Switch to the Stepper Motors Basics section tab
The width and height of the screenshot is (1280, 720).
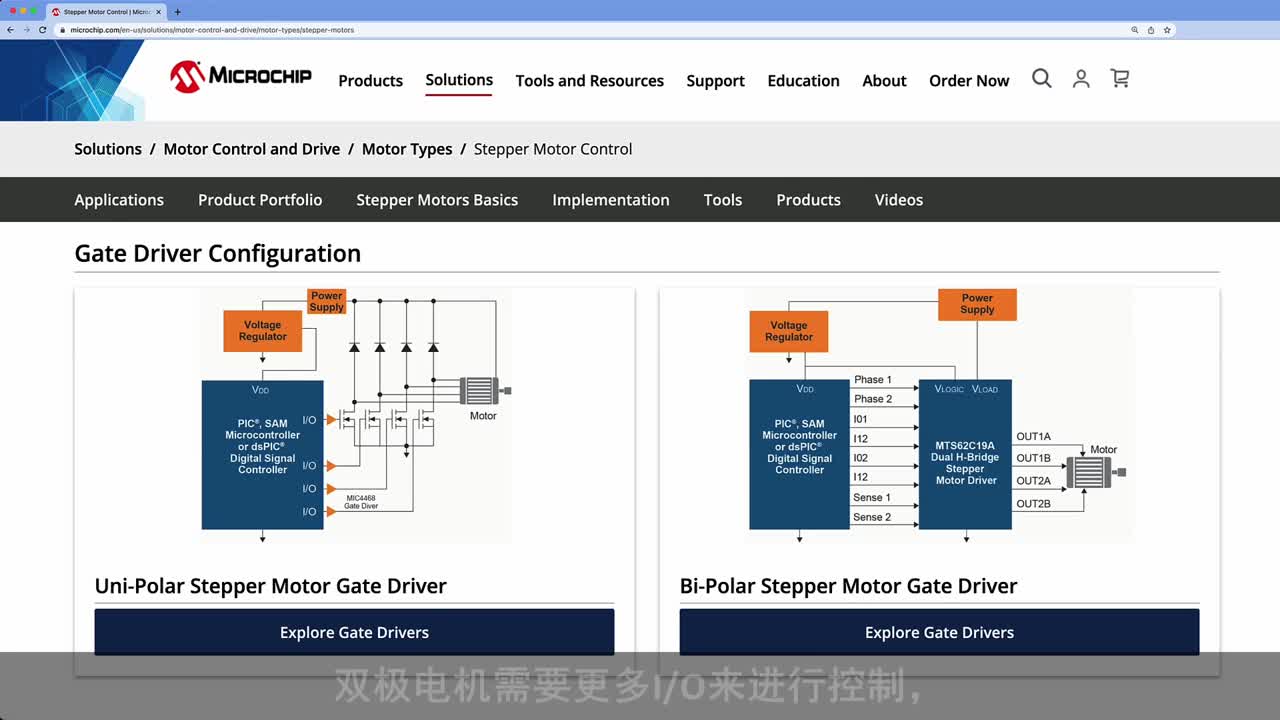pos(437,200)
